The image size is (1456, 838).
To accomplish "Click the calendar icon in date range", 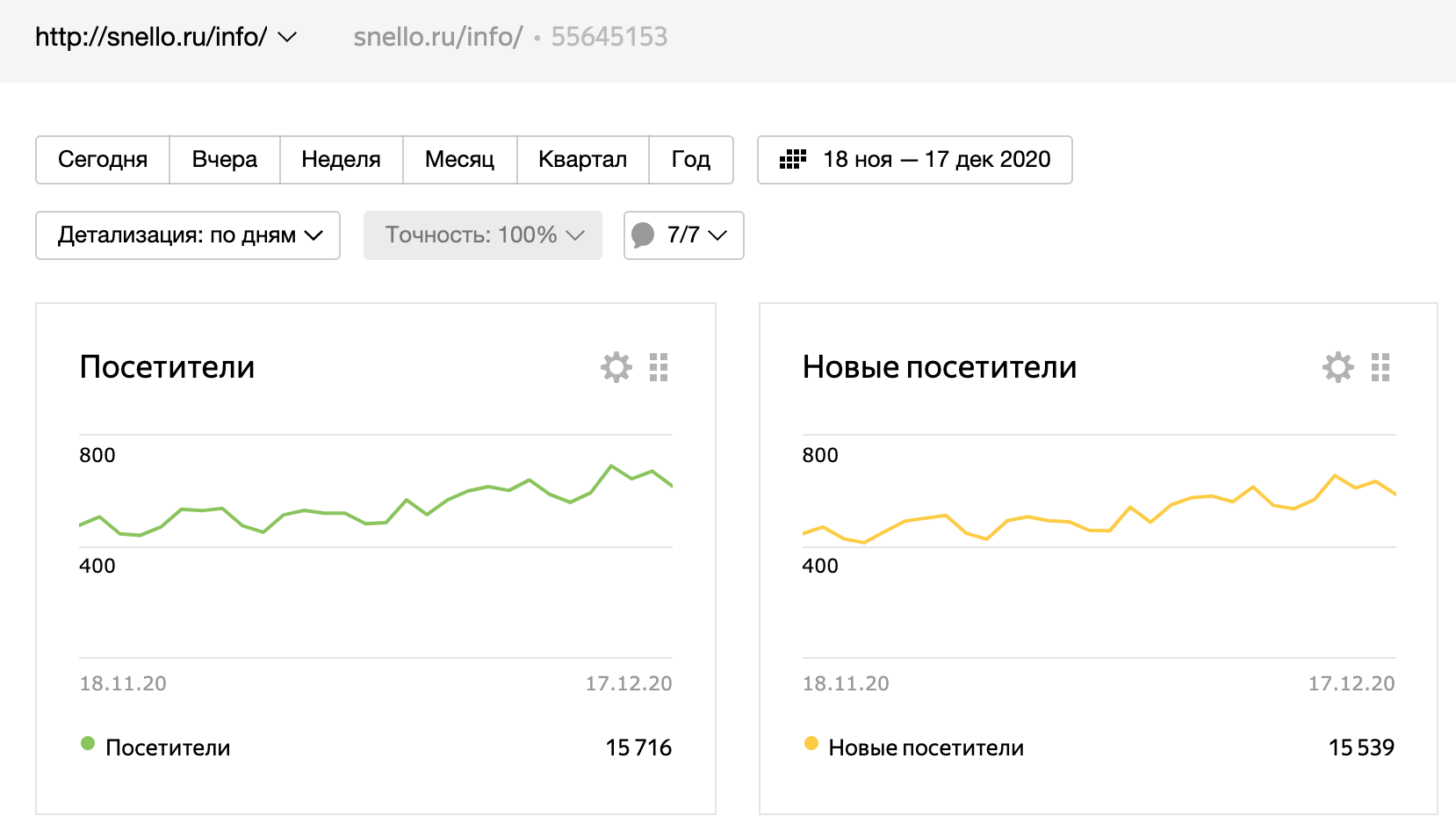I will click(x=793, y=160).
